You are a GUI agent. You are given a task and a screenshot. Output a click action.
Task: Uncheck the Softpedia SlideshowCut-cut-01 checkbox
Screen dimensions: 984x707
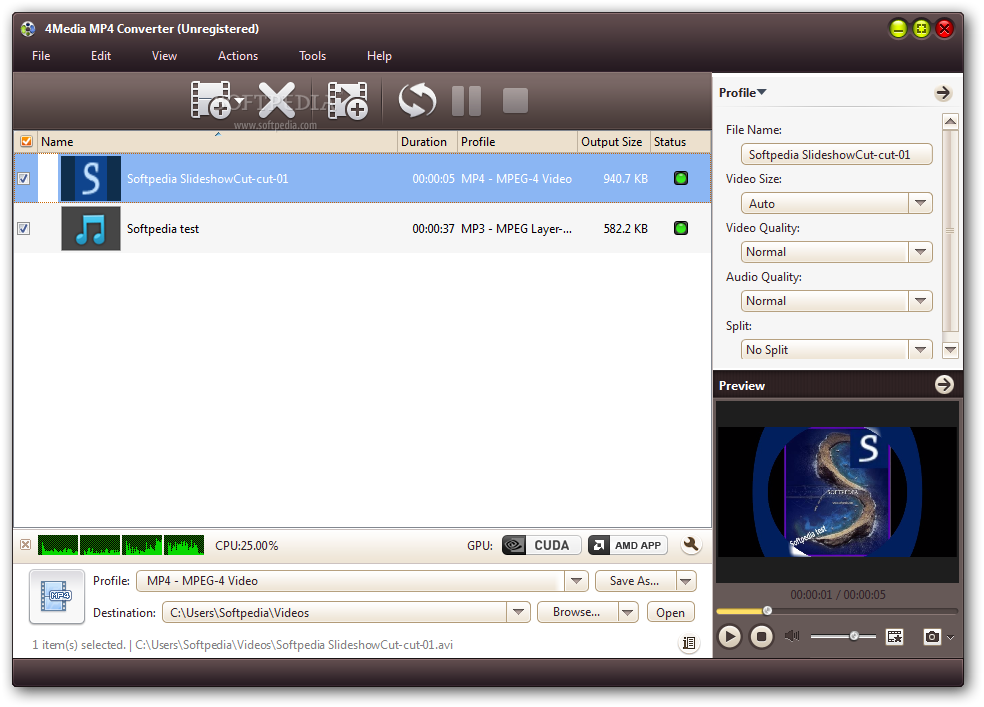[24, 179]
